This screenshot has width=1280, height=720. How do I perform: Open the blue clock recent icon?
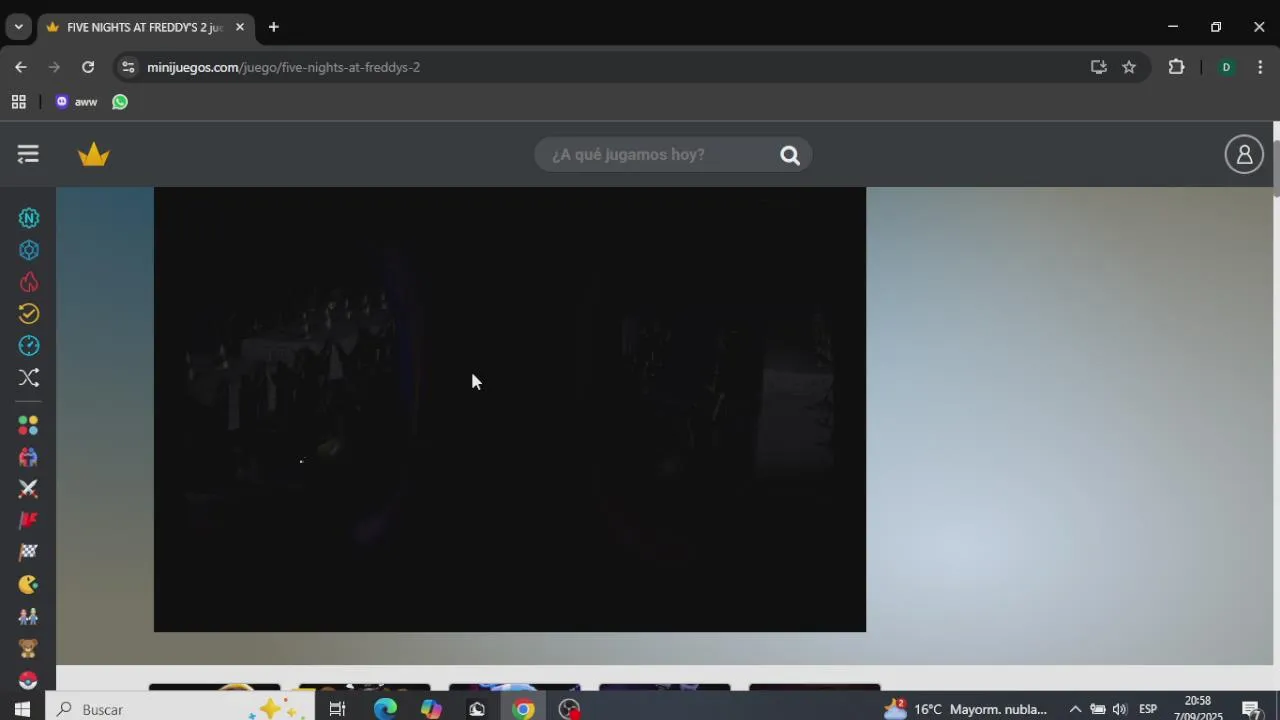(x=28, y=346)
